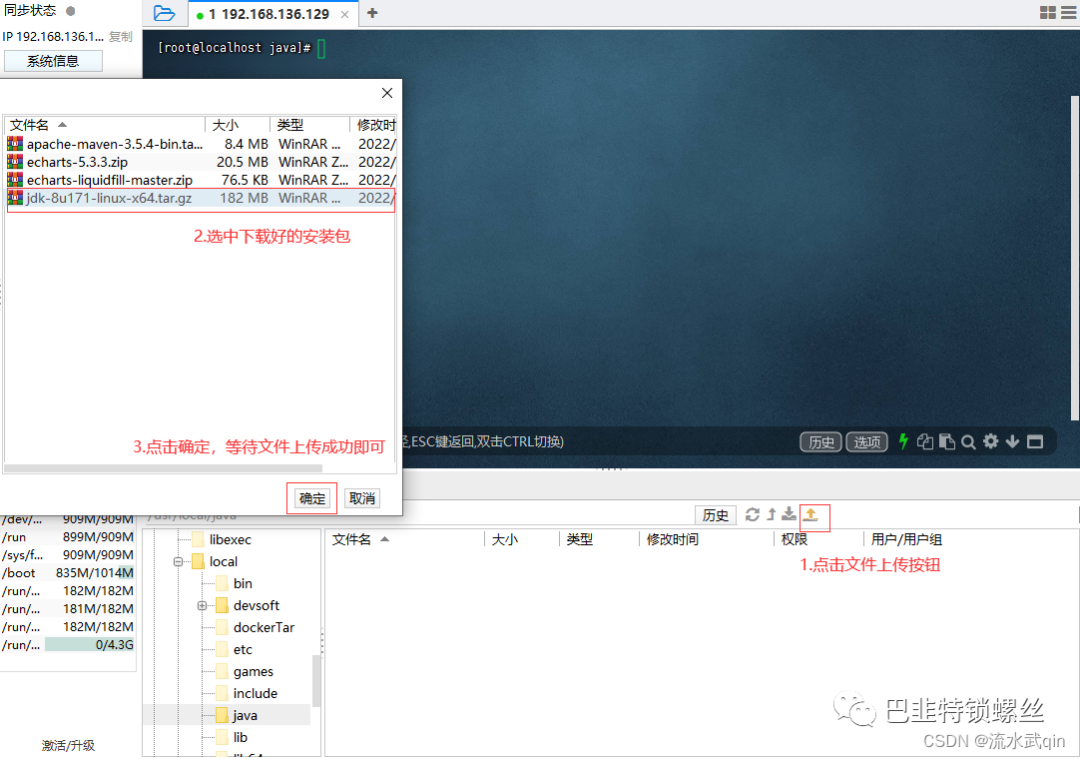Open terminal settings gear icon
This screenshot has height=759, width=1080.
click(990, 441)
